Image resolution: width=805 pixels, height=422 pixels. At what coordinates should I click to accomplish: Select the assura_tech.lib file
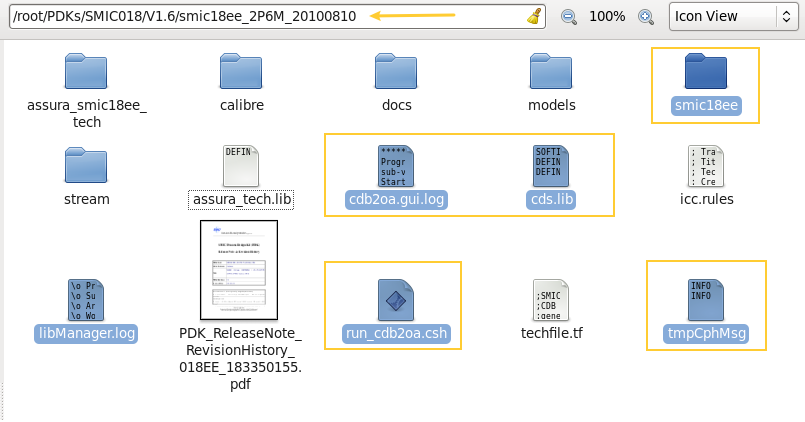coord(241,165)
